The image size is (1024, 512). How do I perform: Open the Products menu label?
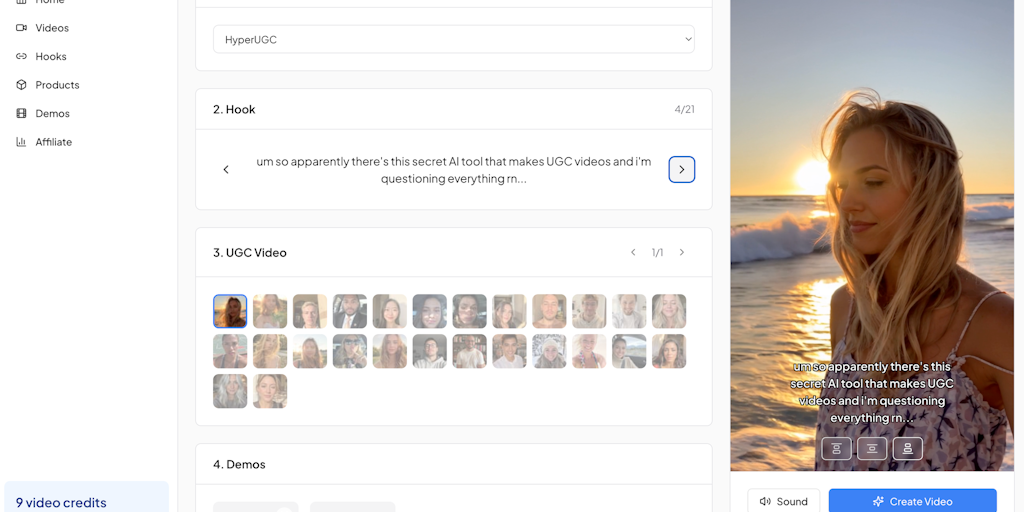(x=57, y=85)
